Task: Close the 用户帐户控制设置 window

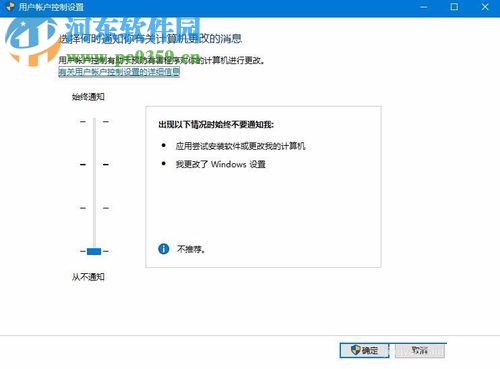Action: point(485,7)
